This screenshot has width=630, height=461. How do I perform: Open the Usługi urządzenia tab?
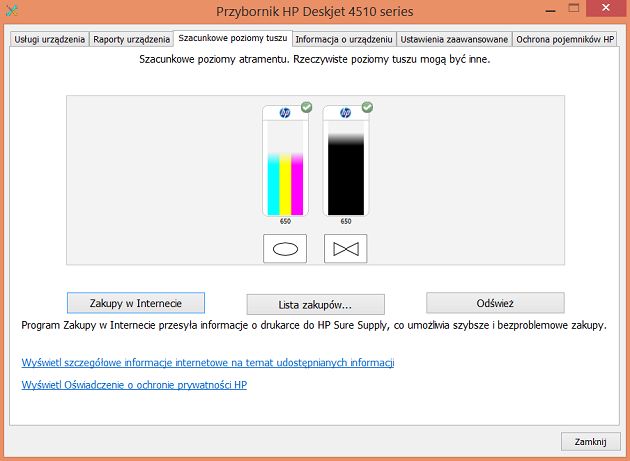49,39
